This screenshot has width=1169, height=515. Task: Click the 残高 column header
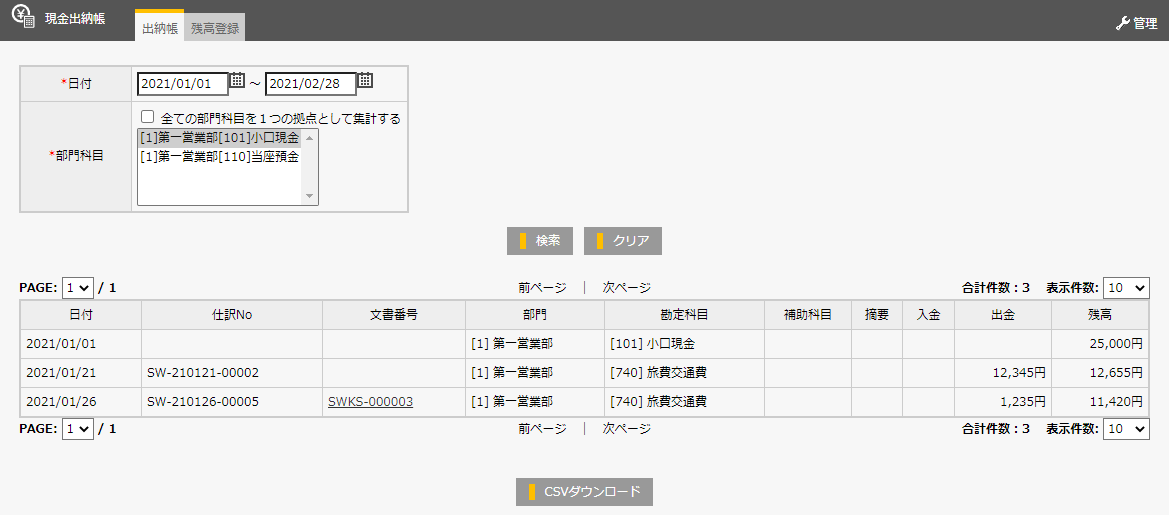[x=1100, y=315]
